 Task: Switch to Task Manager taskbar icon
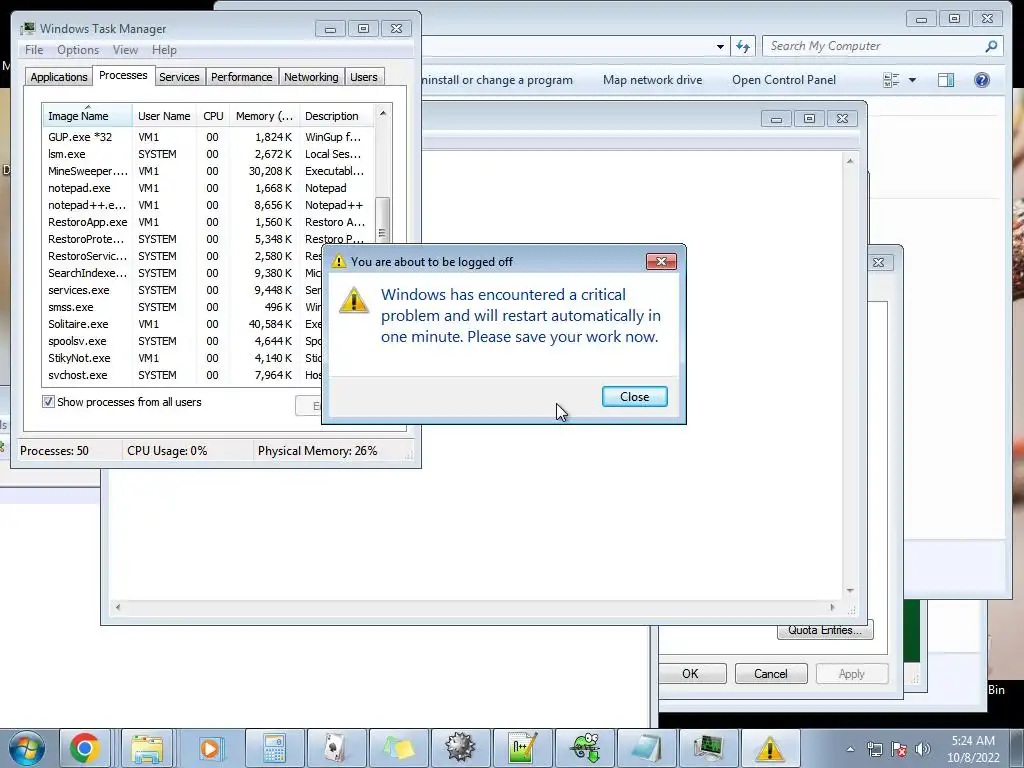point(709,748)
